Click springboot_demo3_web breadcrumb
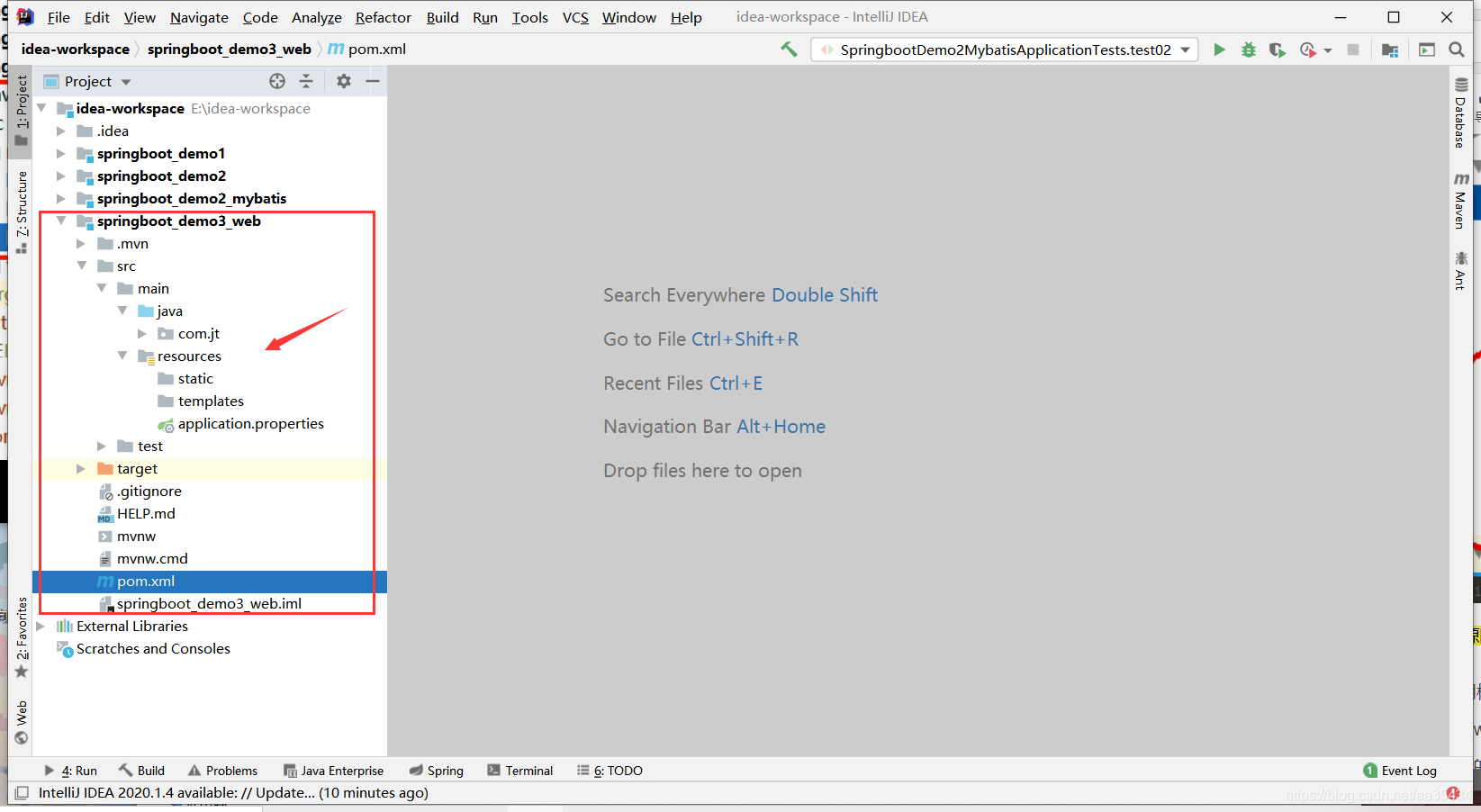Viewport: 1481px width, 812px height. click(x=229, y=49)
